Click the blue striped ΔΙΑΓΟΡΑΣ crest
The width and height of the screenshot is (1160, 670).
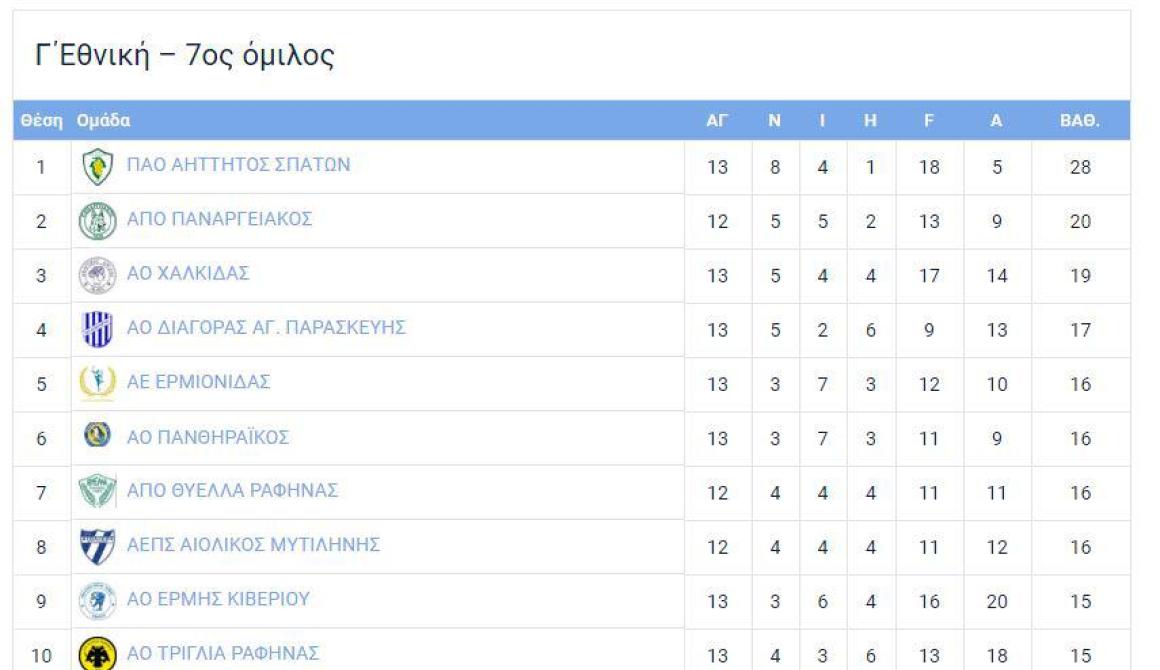tap(98, 330)
